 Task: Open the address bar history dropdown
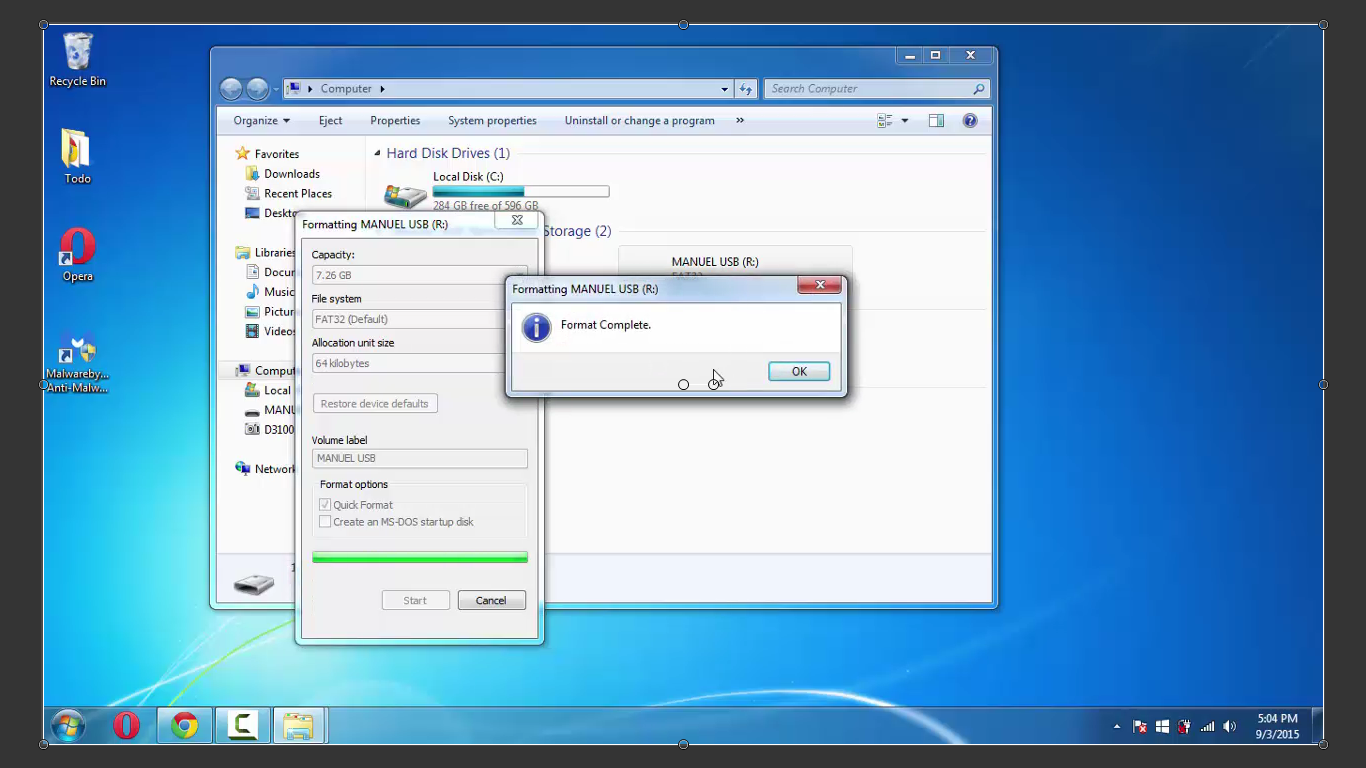[725, 89]
